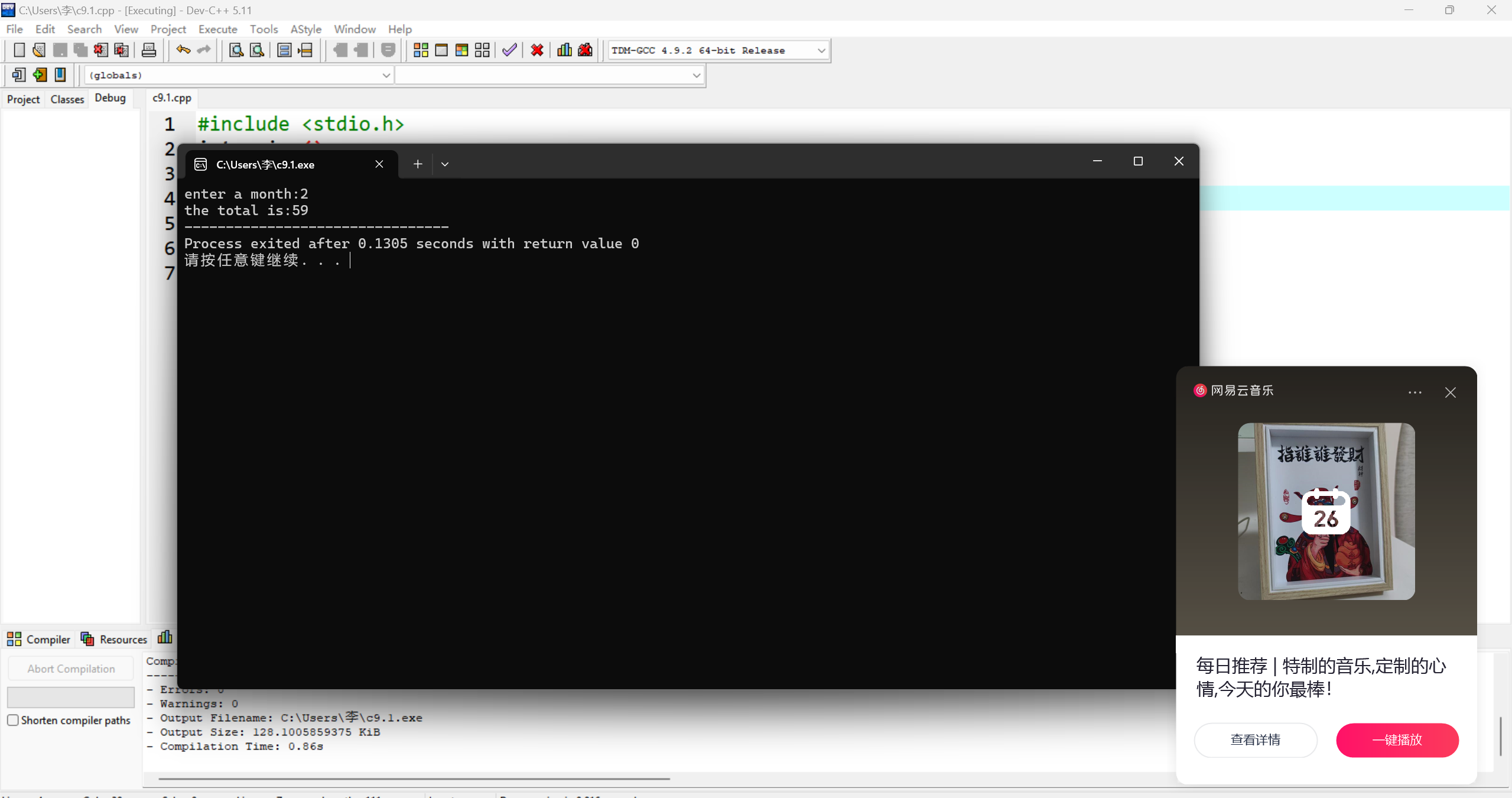Open the Execute menu
This screenshot has width=1512, height=798.
click(x=217, y=29)
